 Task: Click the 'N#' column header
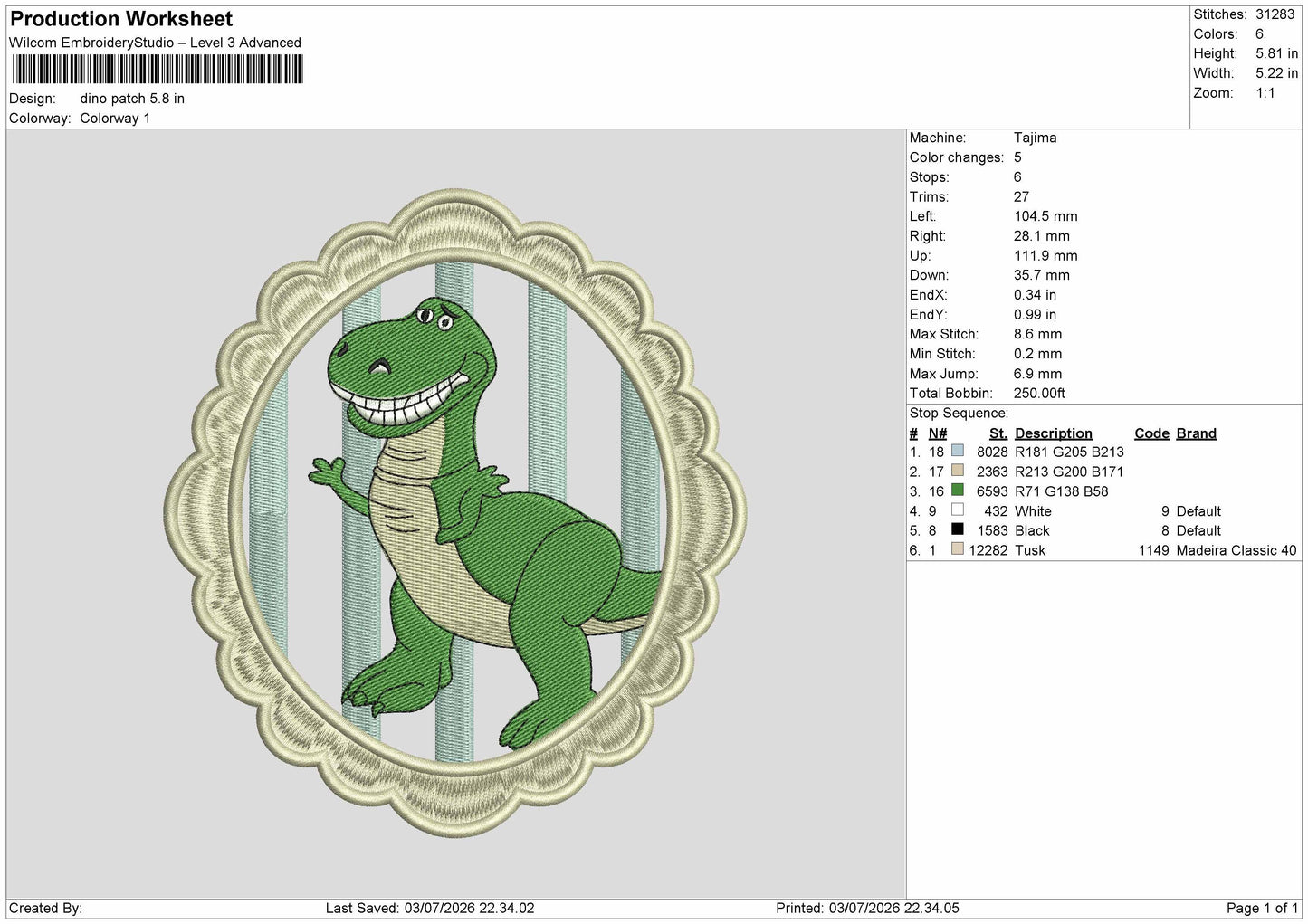point(938,433)
